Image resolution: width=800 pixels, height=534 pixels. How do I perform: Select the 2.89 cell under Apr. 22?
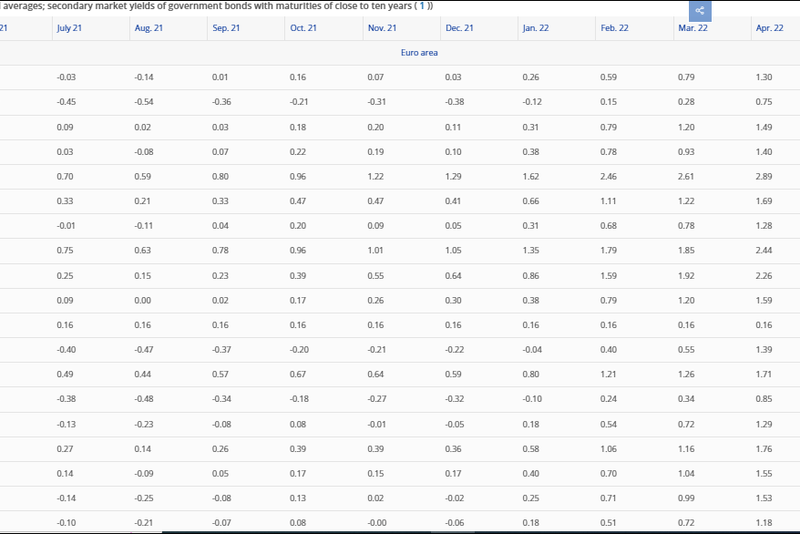click(766, 175)
